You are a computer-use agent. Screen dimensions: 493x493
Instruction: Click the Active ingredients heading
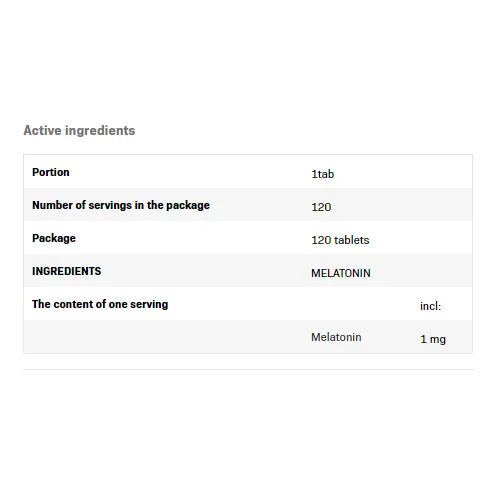(79, 130)
